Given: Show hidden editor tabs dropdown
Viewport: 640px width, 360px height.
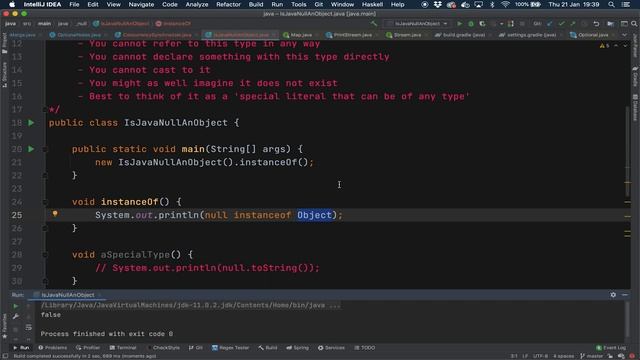Looking at the screenshot, I should click(x=624, y=35).
